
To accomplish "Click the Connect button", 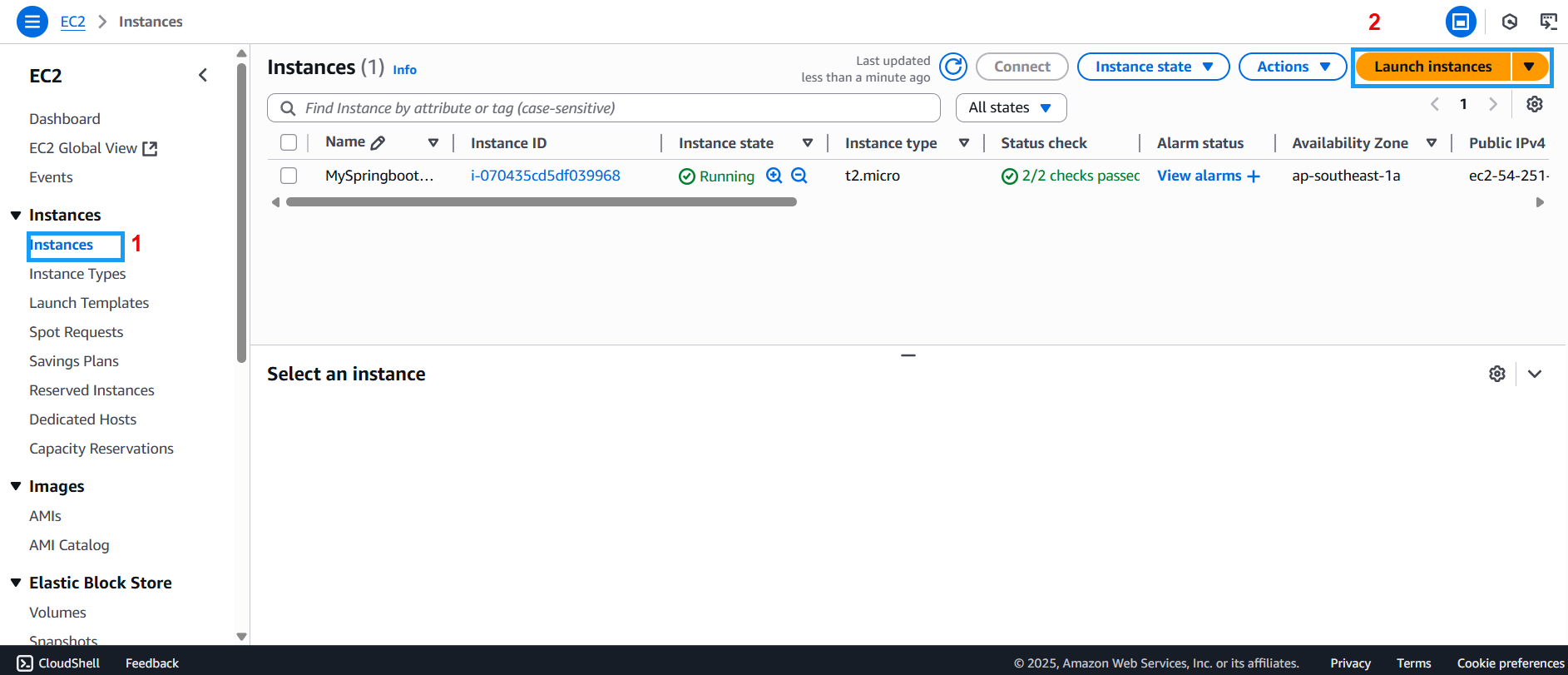I will click(1022, 67).
